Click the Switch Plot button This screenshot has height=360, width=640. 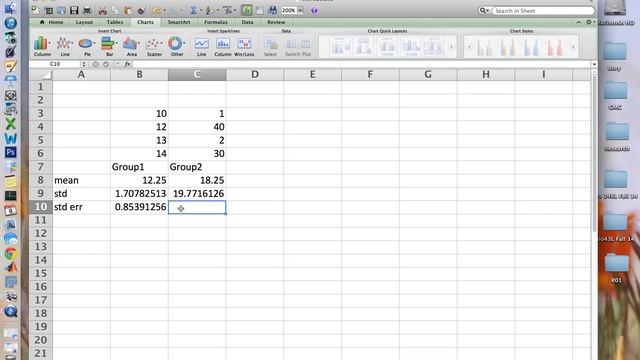click(298, 46)
